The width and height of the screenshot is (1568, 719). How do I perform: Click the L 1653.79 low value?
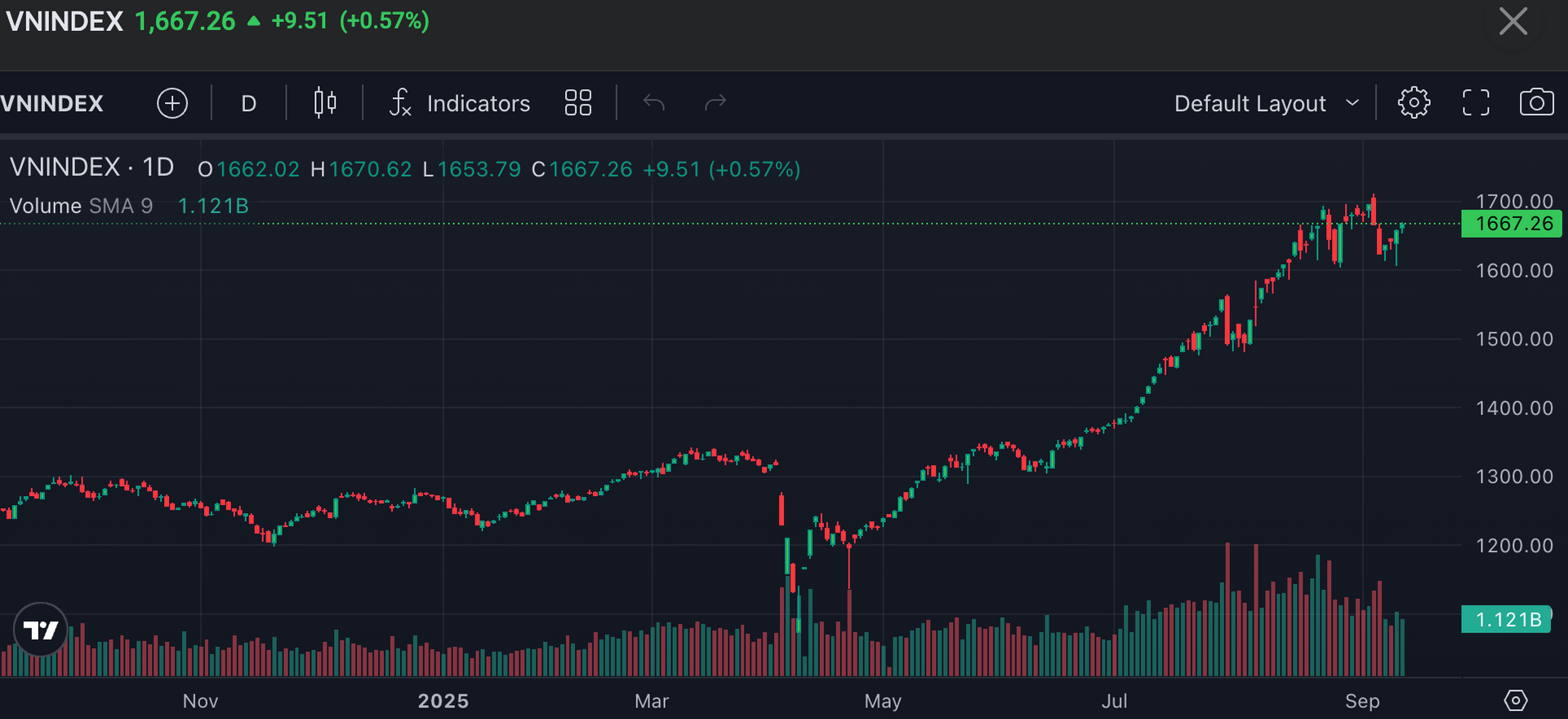pyautogui.click(x=471, y=169)
